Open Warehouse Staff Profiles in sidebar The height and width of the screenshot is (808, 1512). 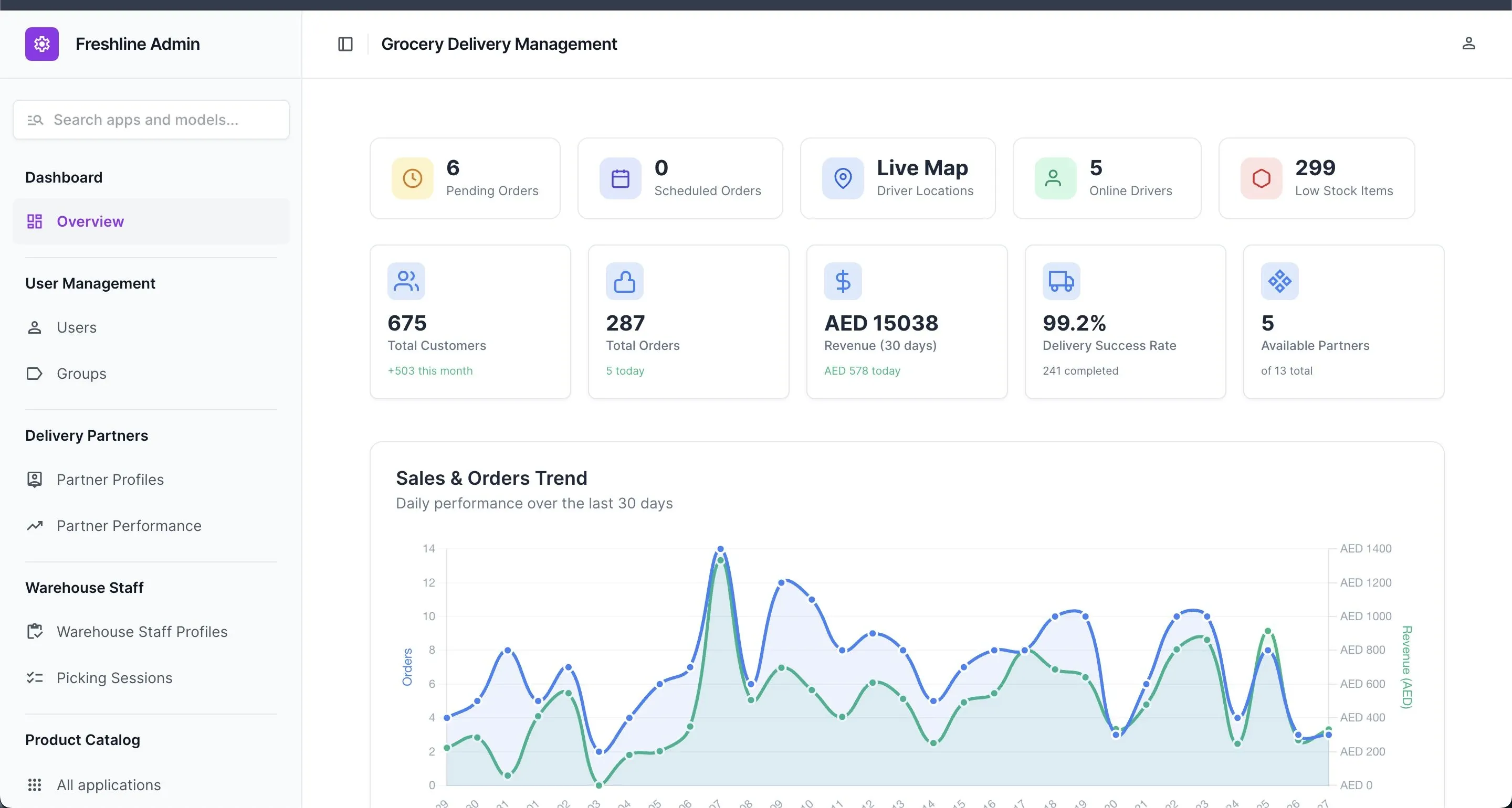tap(151, 631)
